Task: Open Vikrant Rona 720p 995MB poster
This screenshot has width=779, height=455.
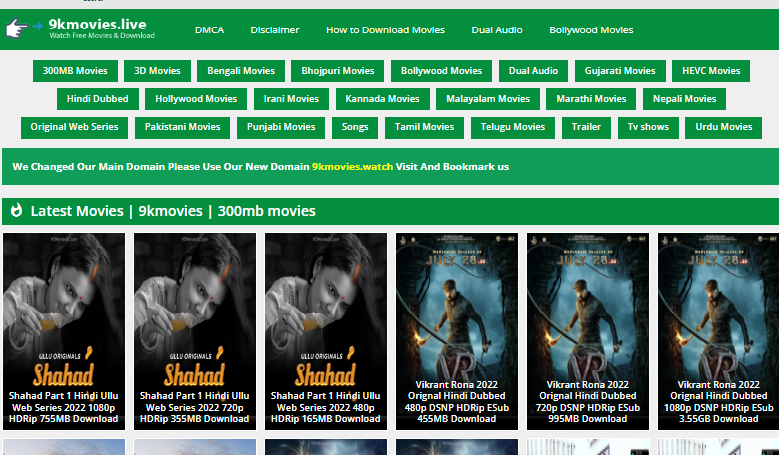Action: (x=588, y=331)
